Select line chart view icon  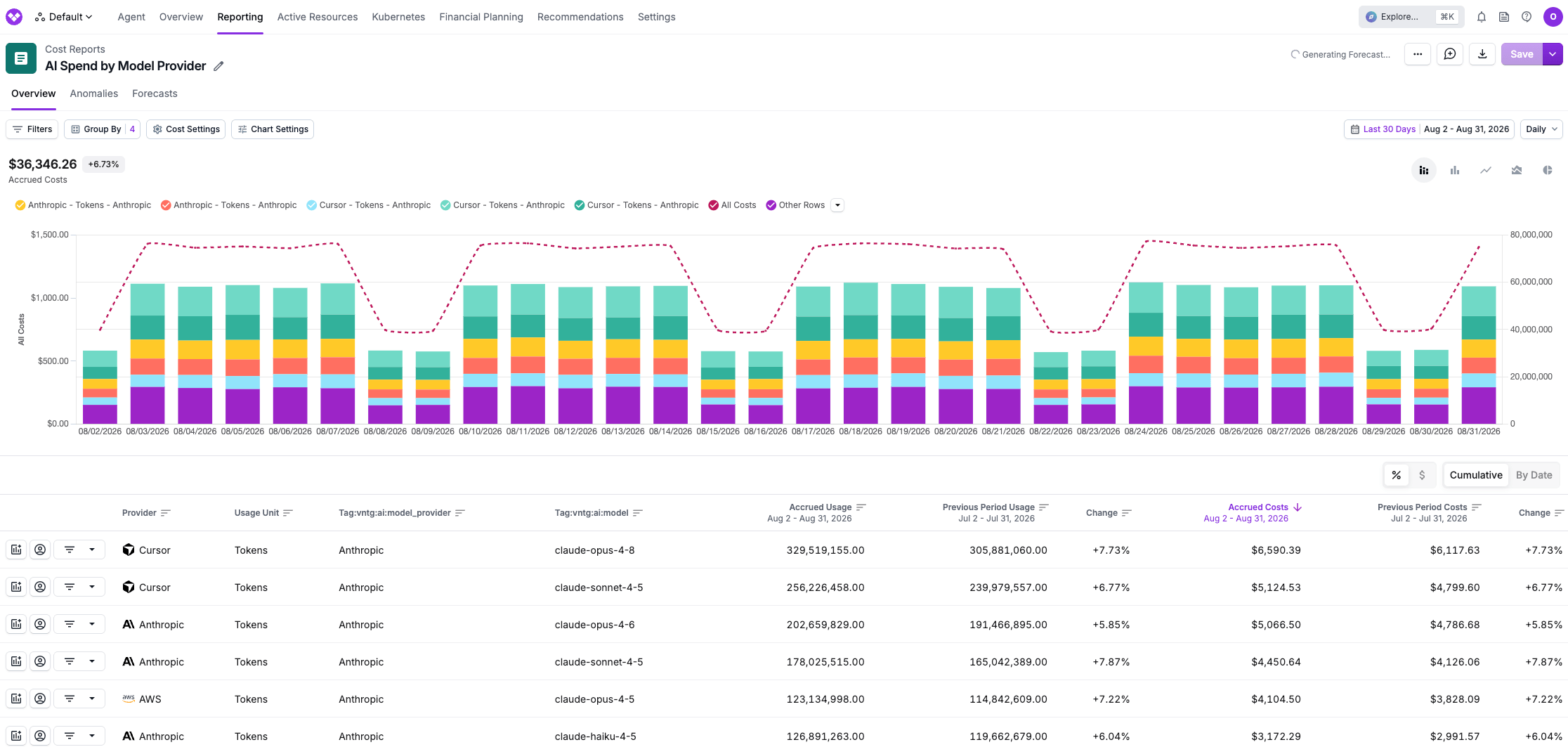1486,170
